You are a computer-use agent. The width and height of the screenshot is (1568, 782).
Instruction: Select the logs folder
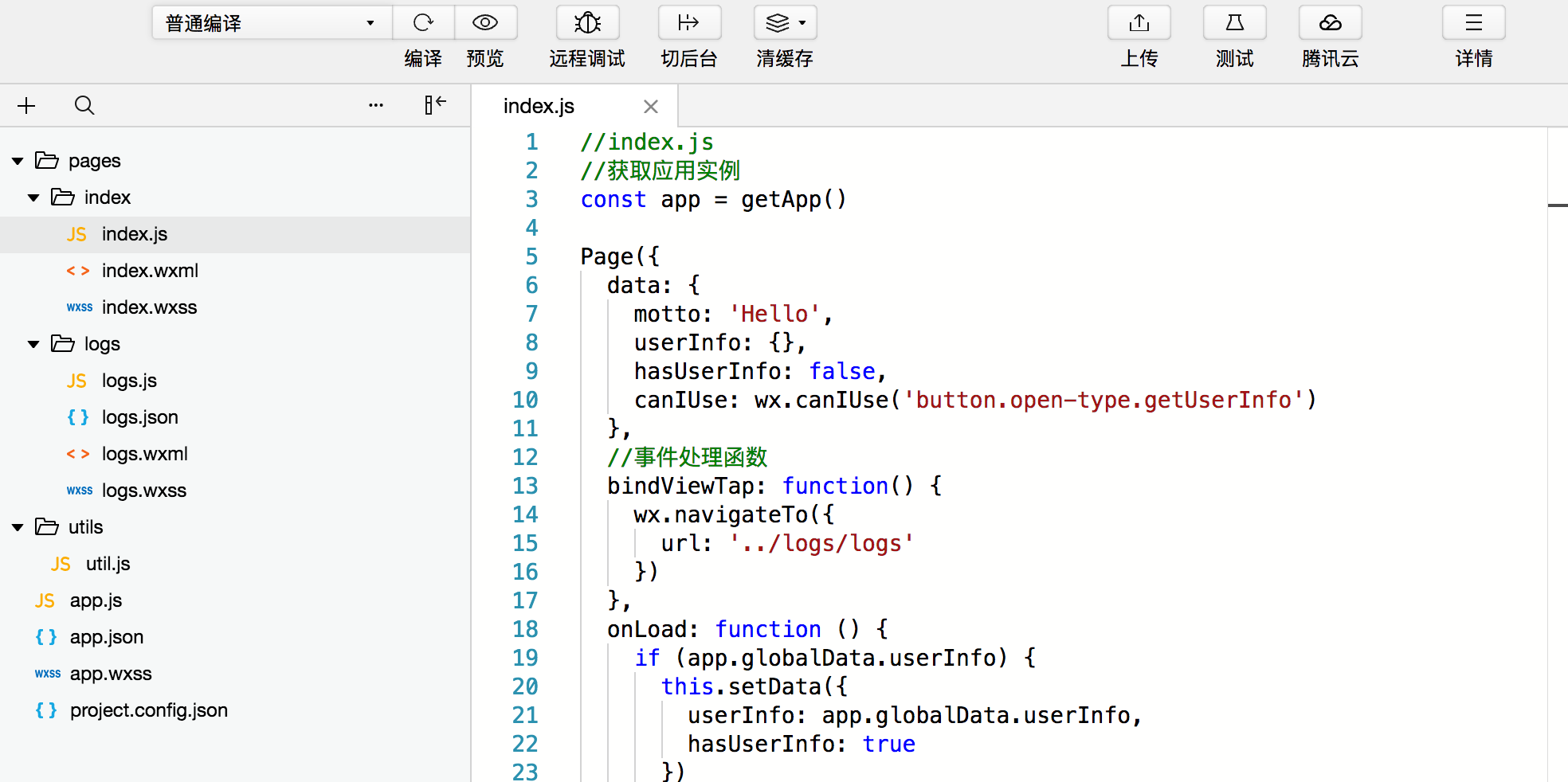coord(102,344)
